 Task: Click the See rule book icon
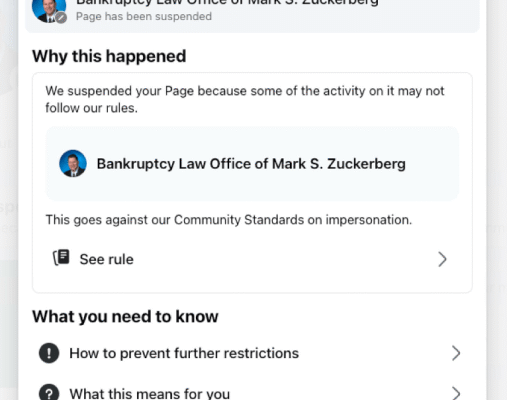[61, 258]
